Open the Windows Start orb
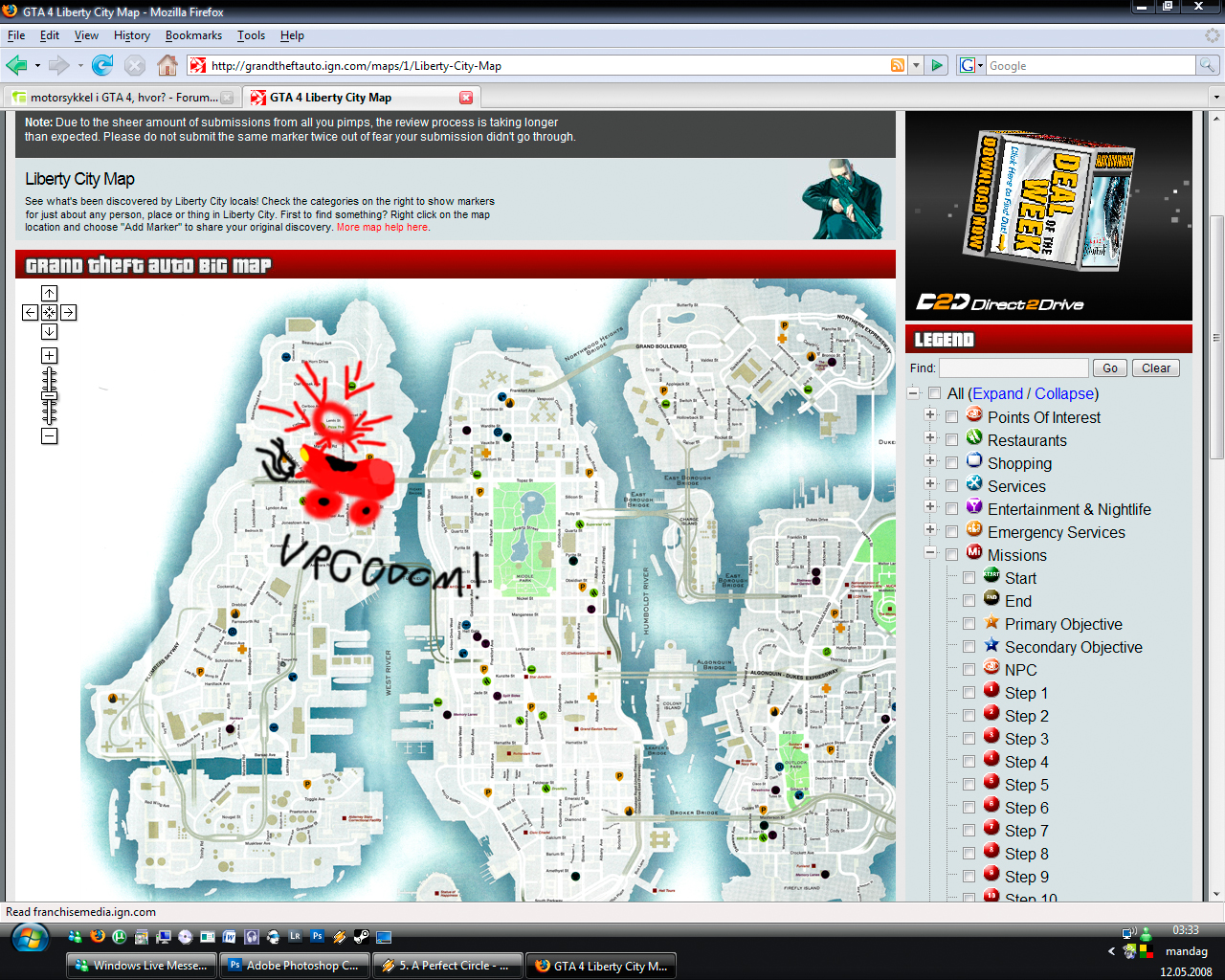The height and width of the screenshot is (980, 1225). click(x=31, y=938)
